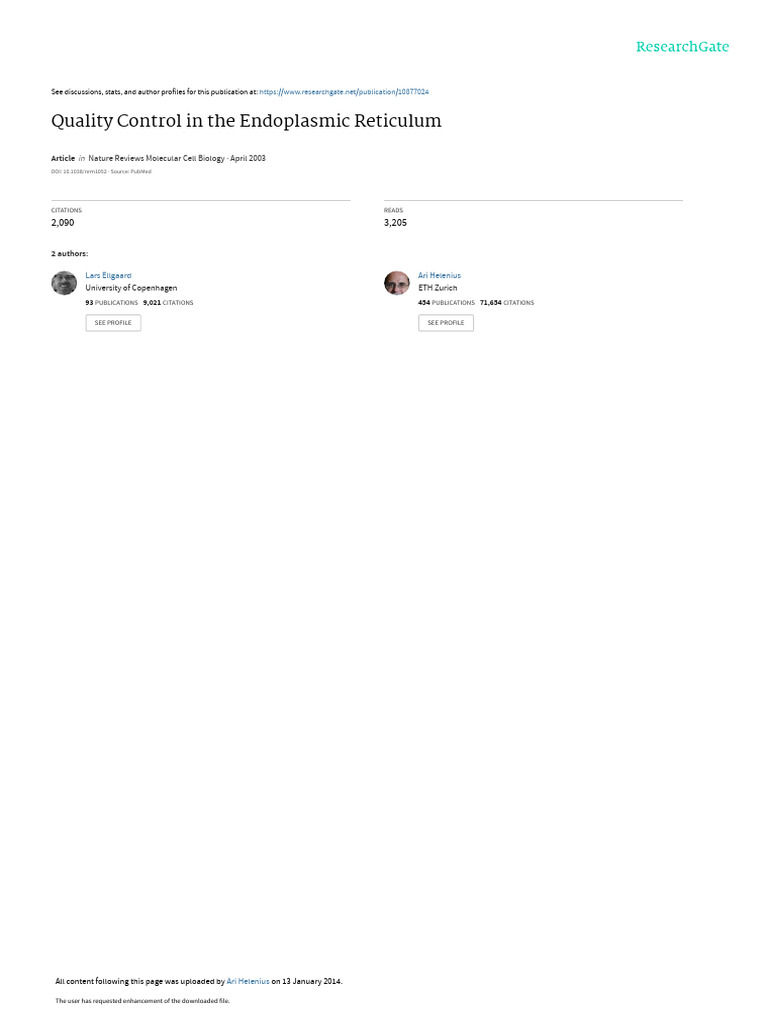
Task: Click SEE PROFILE button under Lars Ellgaard
Action: [113, 323]
